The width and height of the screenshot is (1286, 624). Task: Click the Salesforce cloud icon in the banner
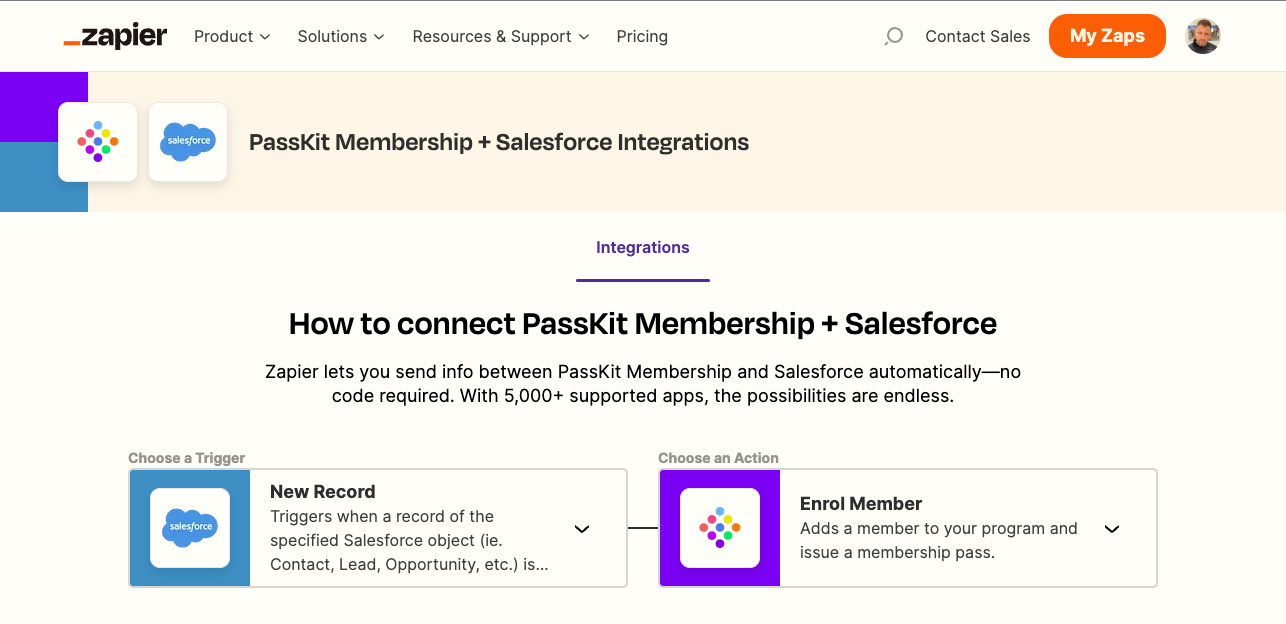pos(188,142)
